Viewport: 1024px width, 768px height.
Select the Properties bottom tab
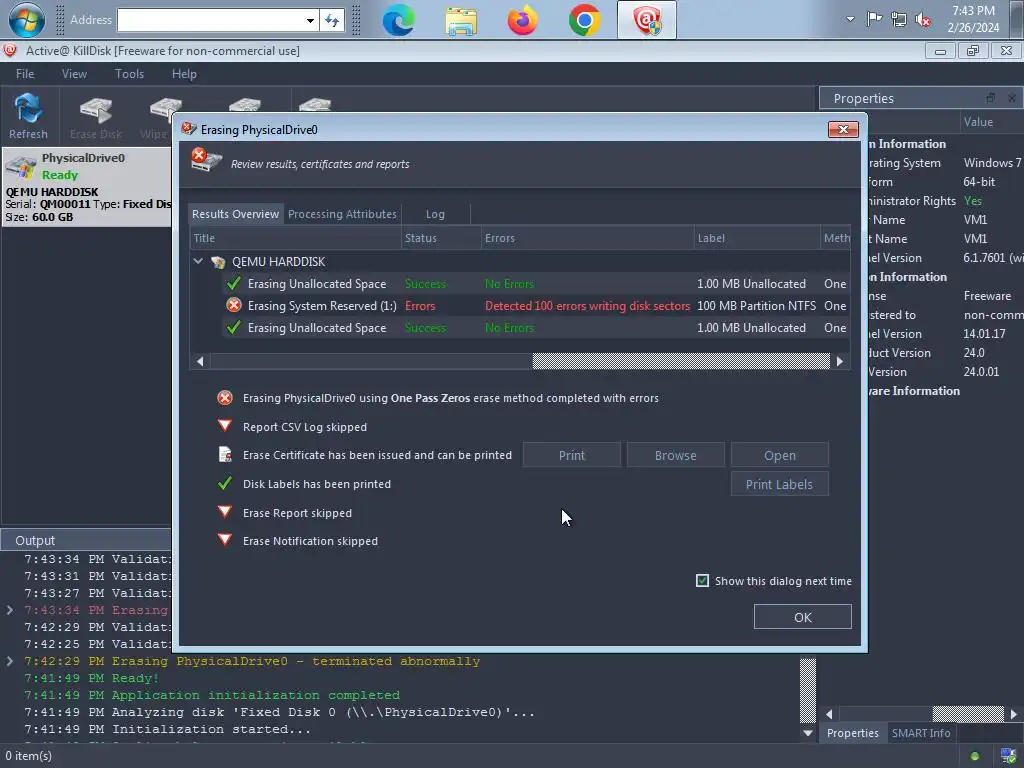(x=852, y=733)
